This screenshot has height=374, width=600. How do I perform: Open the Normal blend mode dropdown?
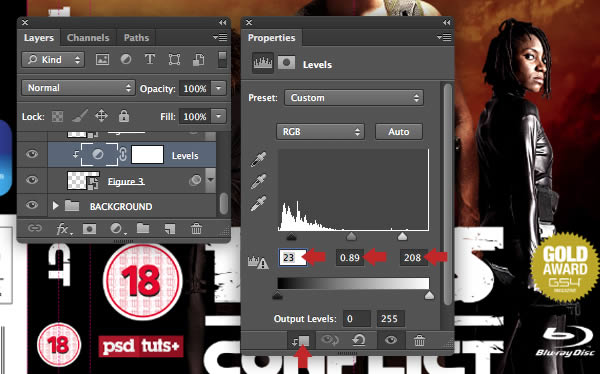pos(78,88)
